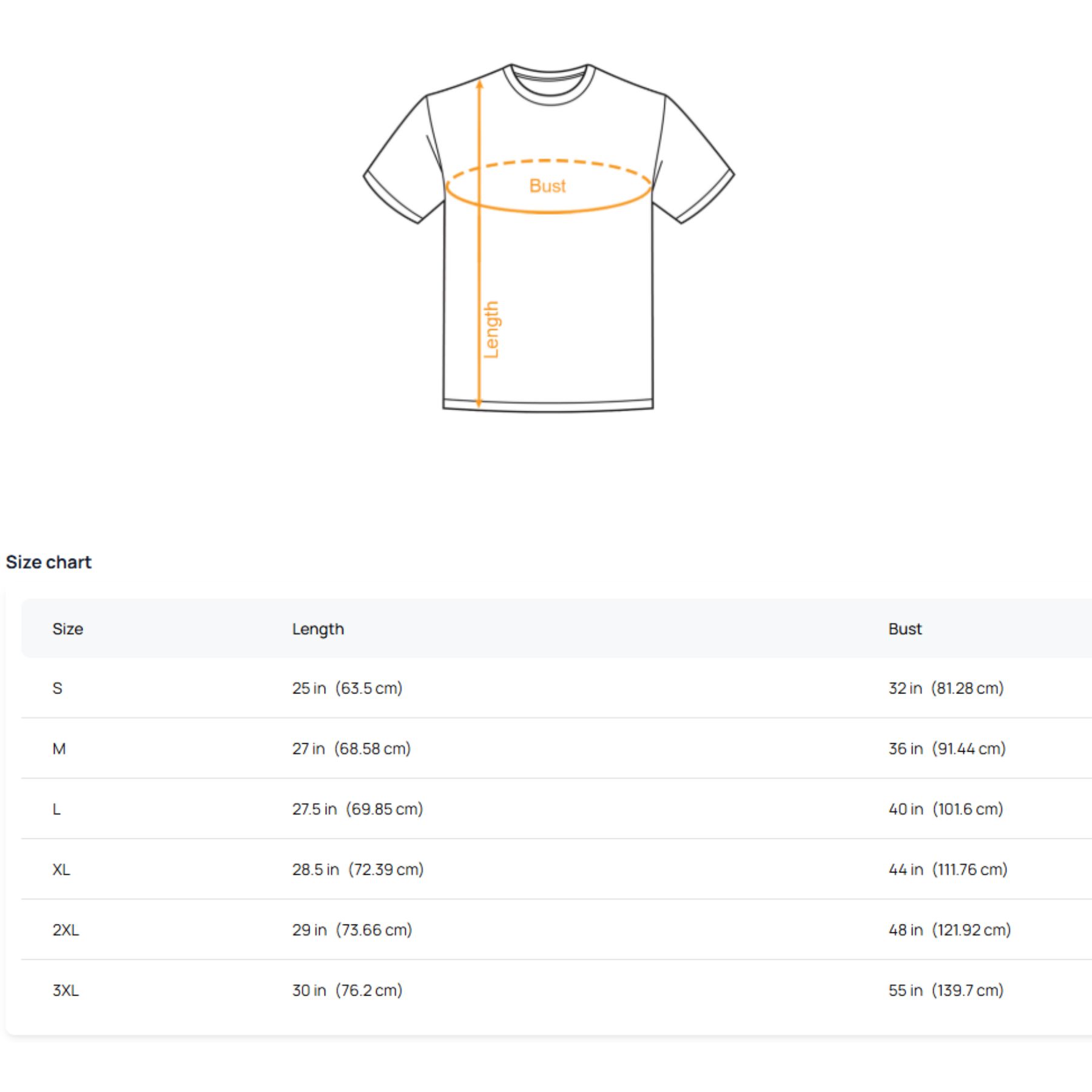Click the 25 in (63.5 cm) length value
This screenshot has height=1092, width=1092.
[347, 688]
